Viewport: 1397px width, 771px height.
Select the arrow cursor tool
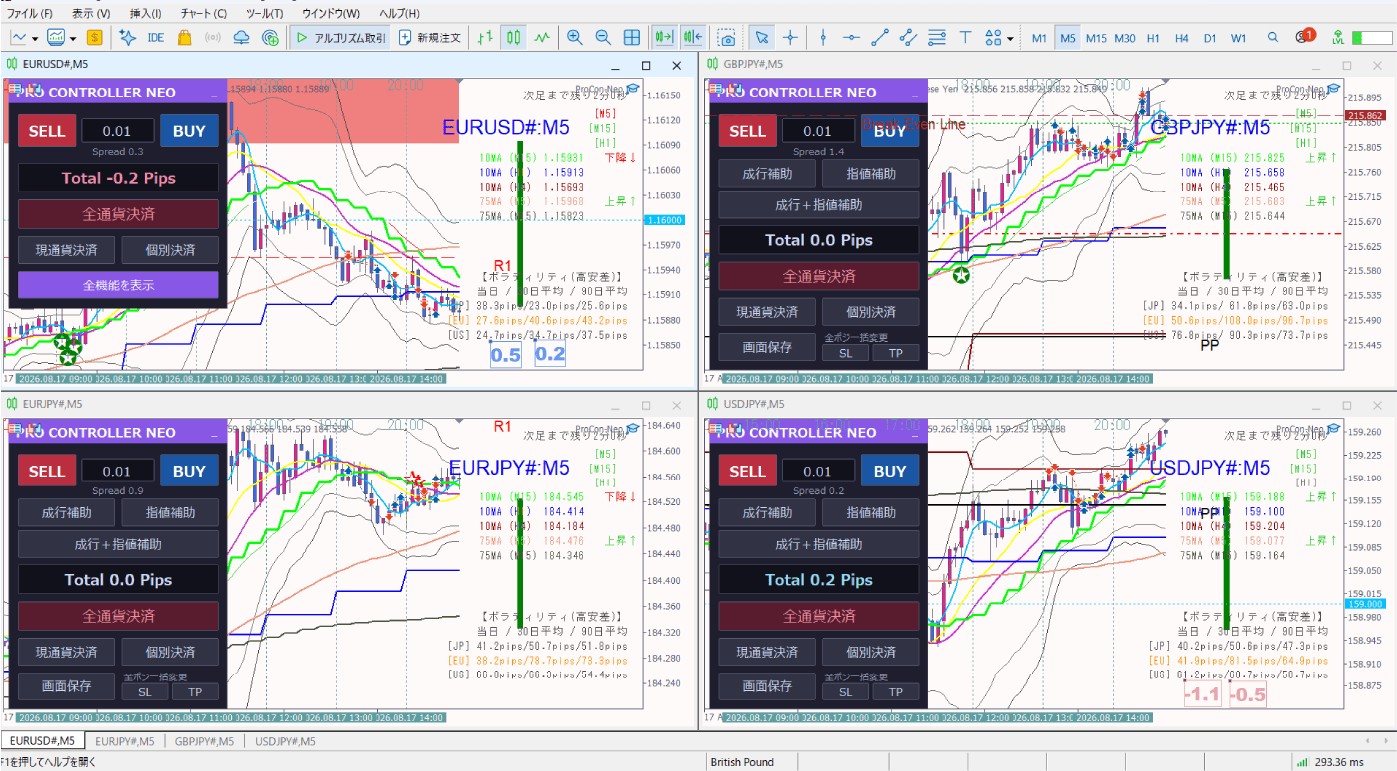pyautogui.click(x=762, y=37)
